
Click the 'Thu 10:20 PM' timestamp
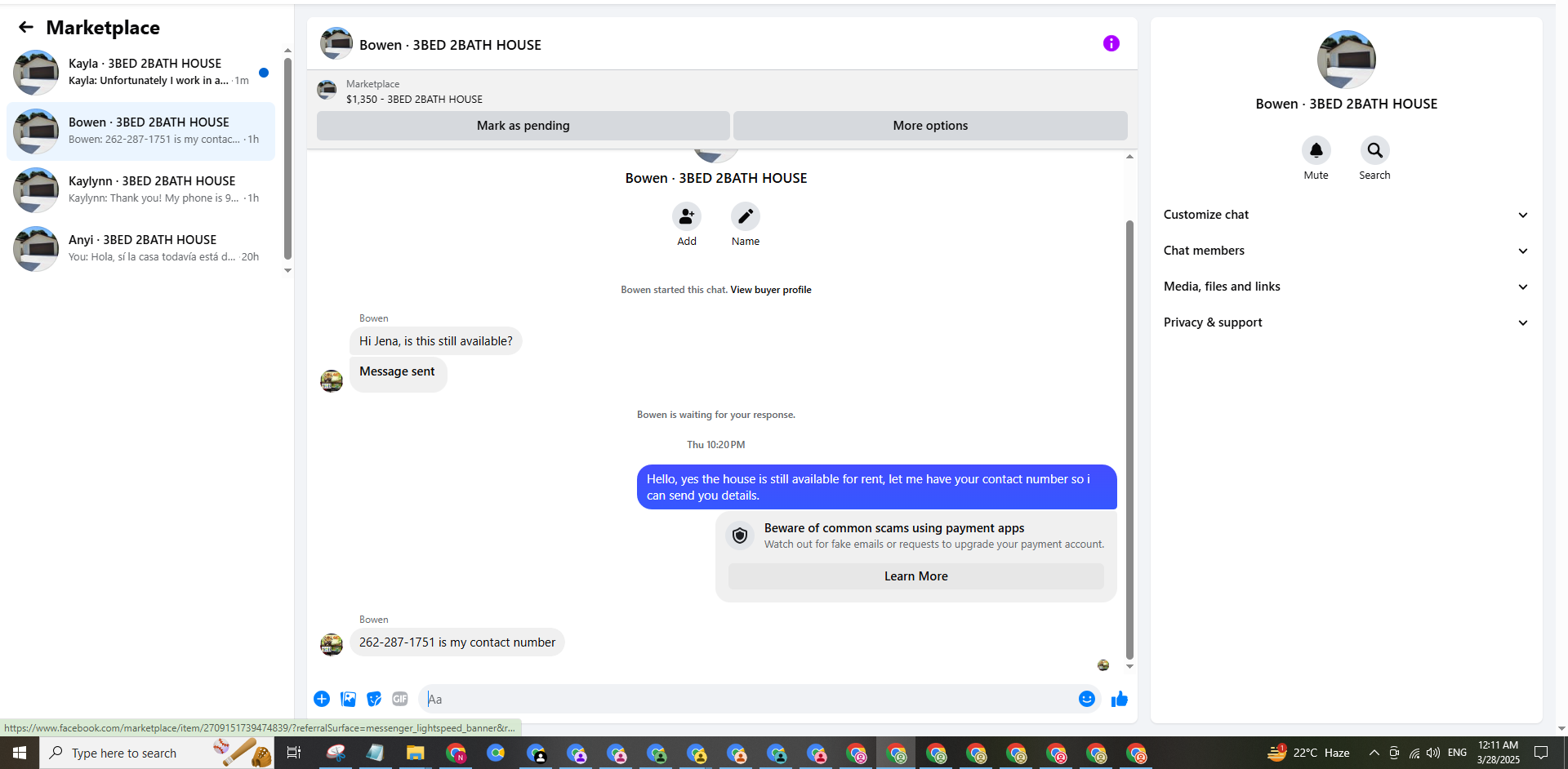tap(715, 445)
